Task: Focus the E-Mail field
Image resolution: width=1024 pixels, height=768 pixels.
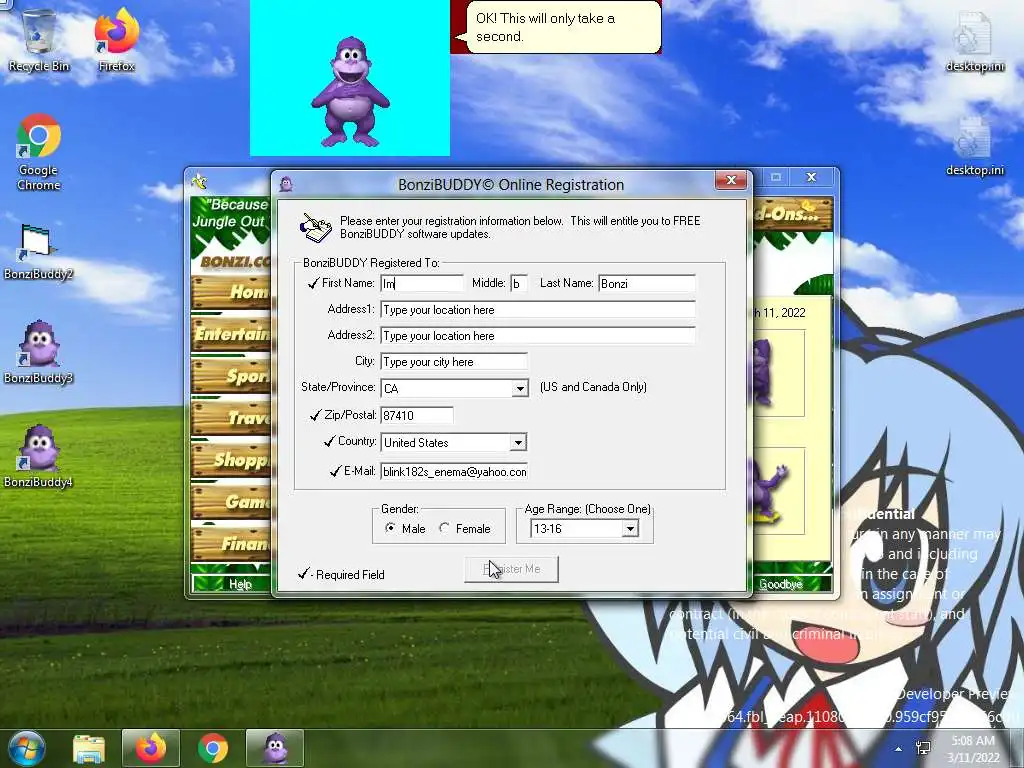Action: pyautogui.click(x=454, y=472)
